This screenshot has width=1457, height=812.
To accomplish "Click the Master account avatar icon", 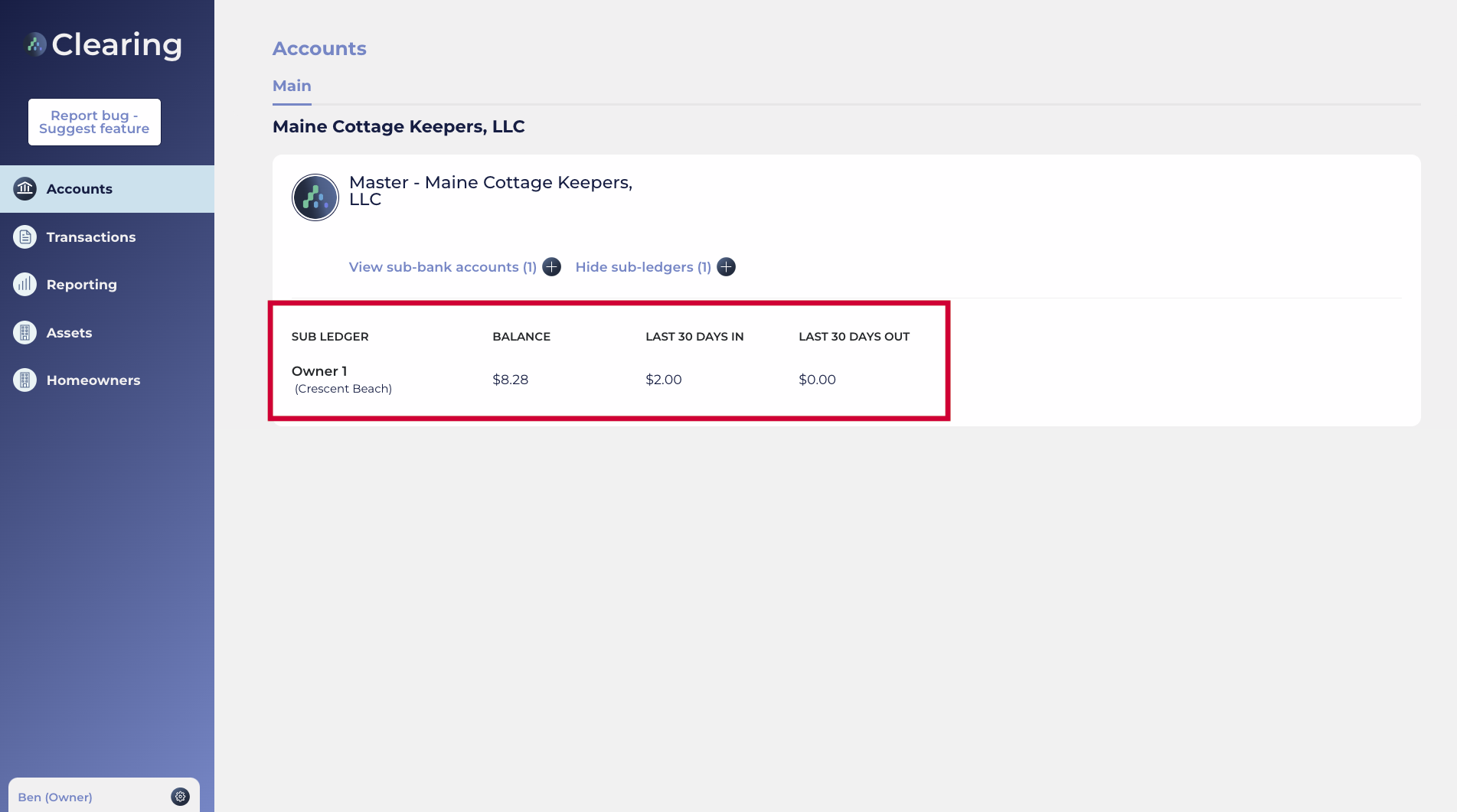I will (x=315, y=197).
